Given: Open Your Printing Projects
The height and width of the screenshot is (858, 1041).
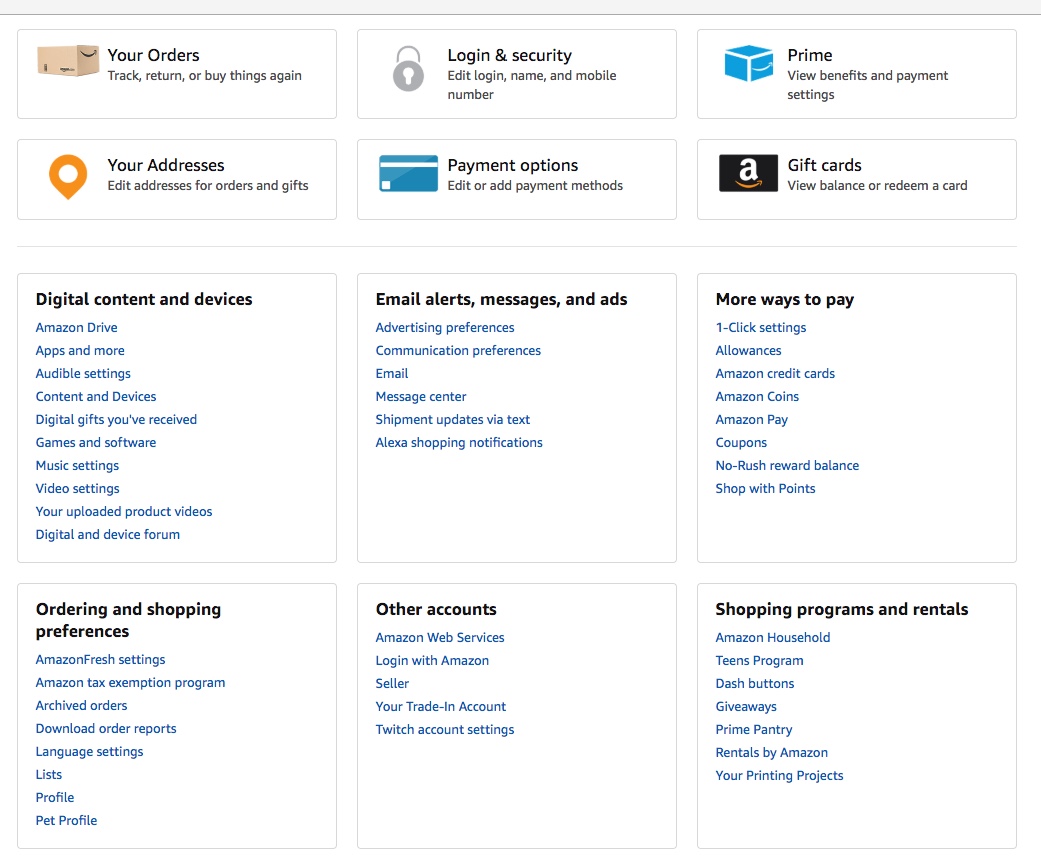Looking at the screenshot, I should point(779,776).
